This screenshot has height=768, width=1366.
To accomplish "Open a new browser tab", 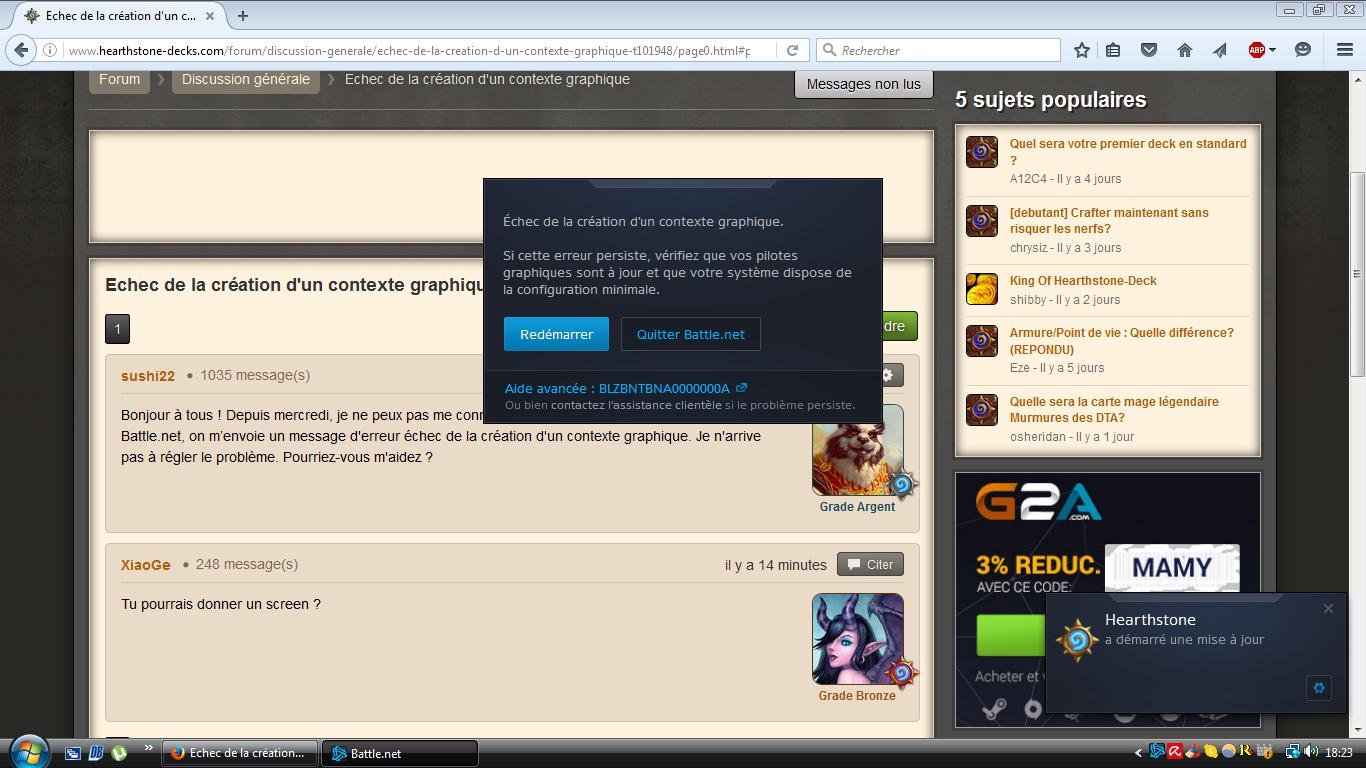I will (243, 15).
